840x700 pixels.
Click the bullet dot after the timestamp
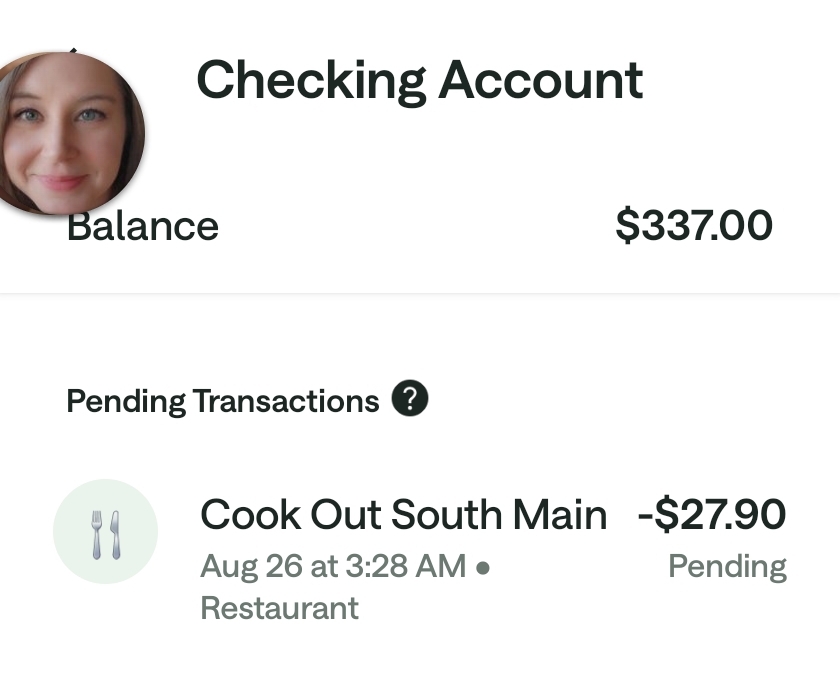coord(483,567)
